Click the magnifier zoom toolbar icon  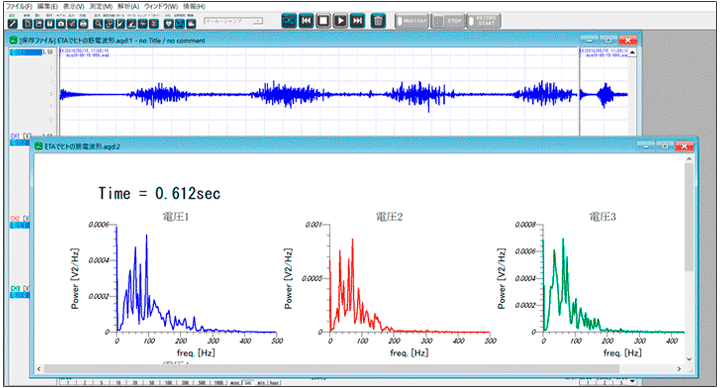[98, 24]
